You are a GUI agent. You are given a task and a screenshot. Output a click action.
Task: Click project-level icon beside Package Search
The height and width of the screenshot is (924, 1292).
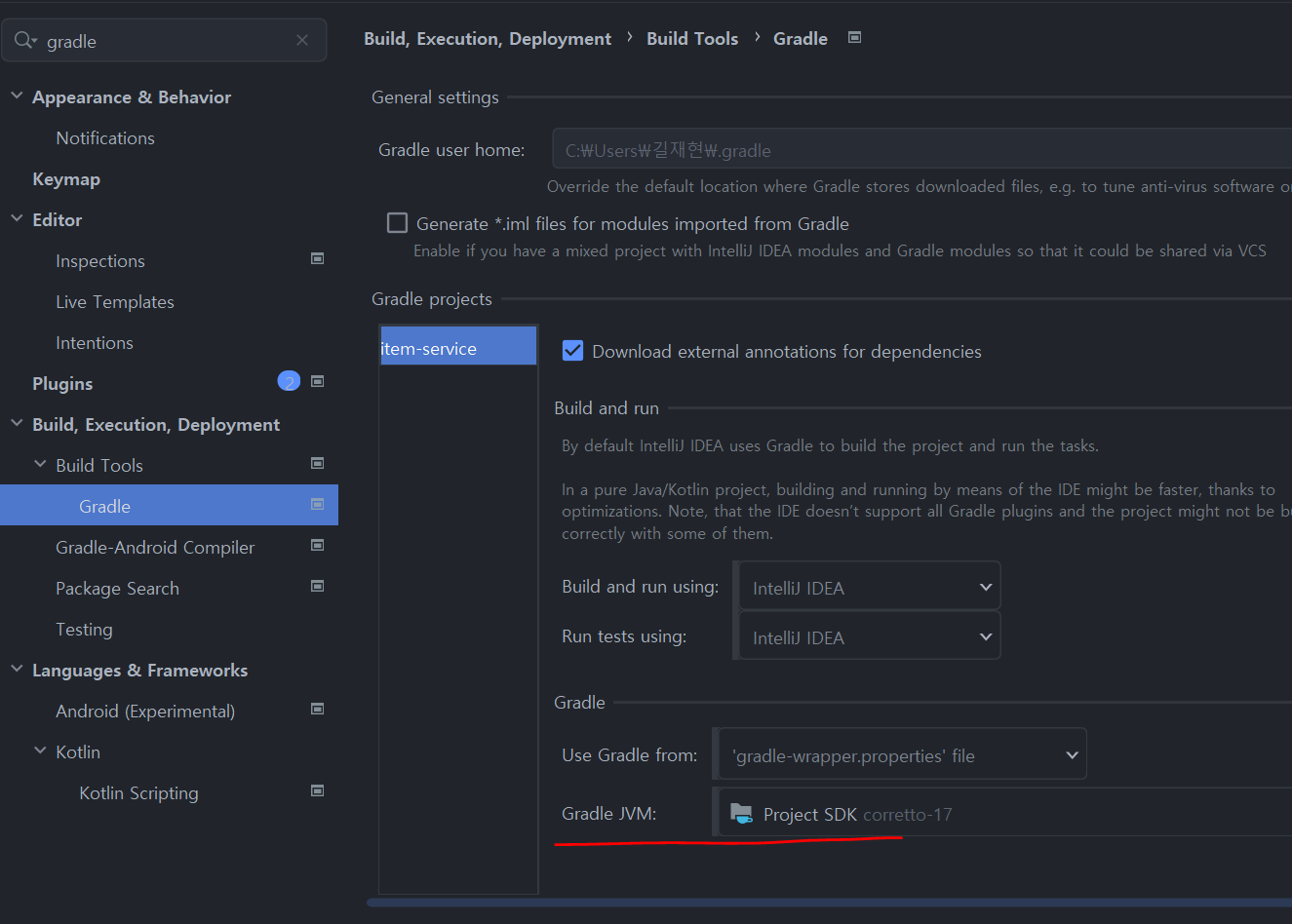[x=317, y=587]
